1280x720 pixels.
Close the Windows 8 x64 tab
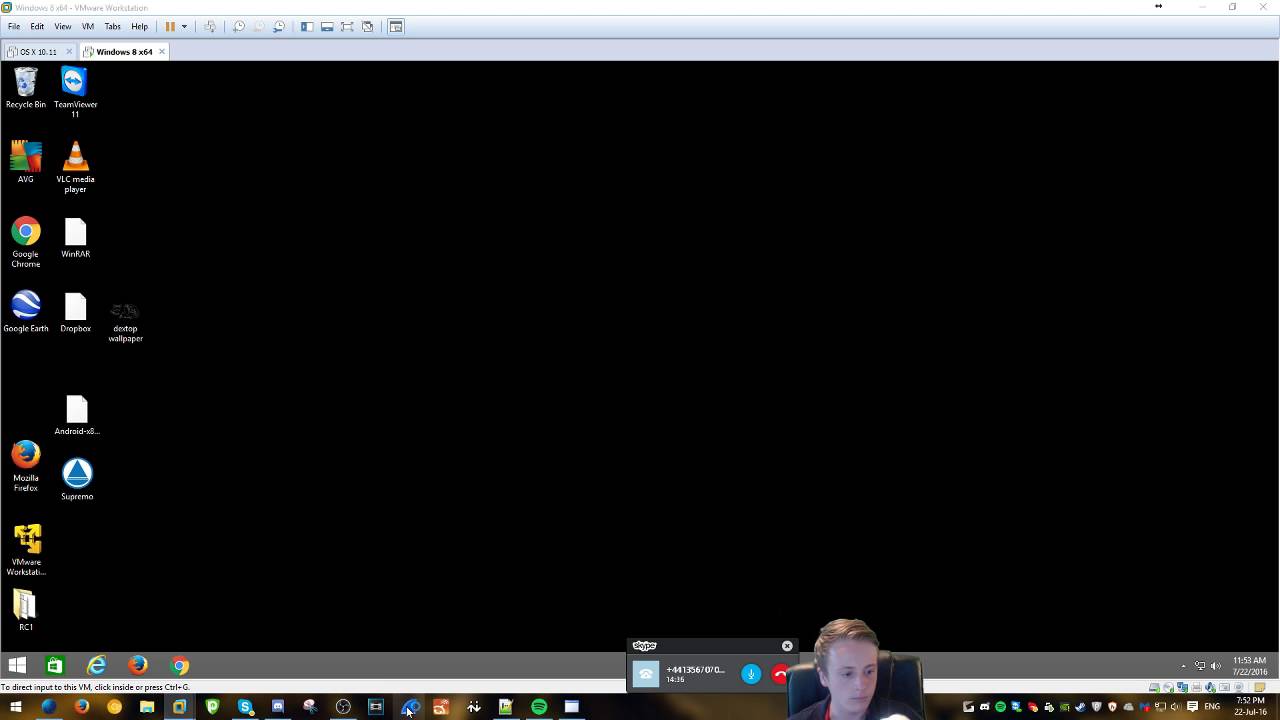pos(162,52)
